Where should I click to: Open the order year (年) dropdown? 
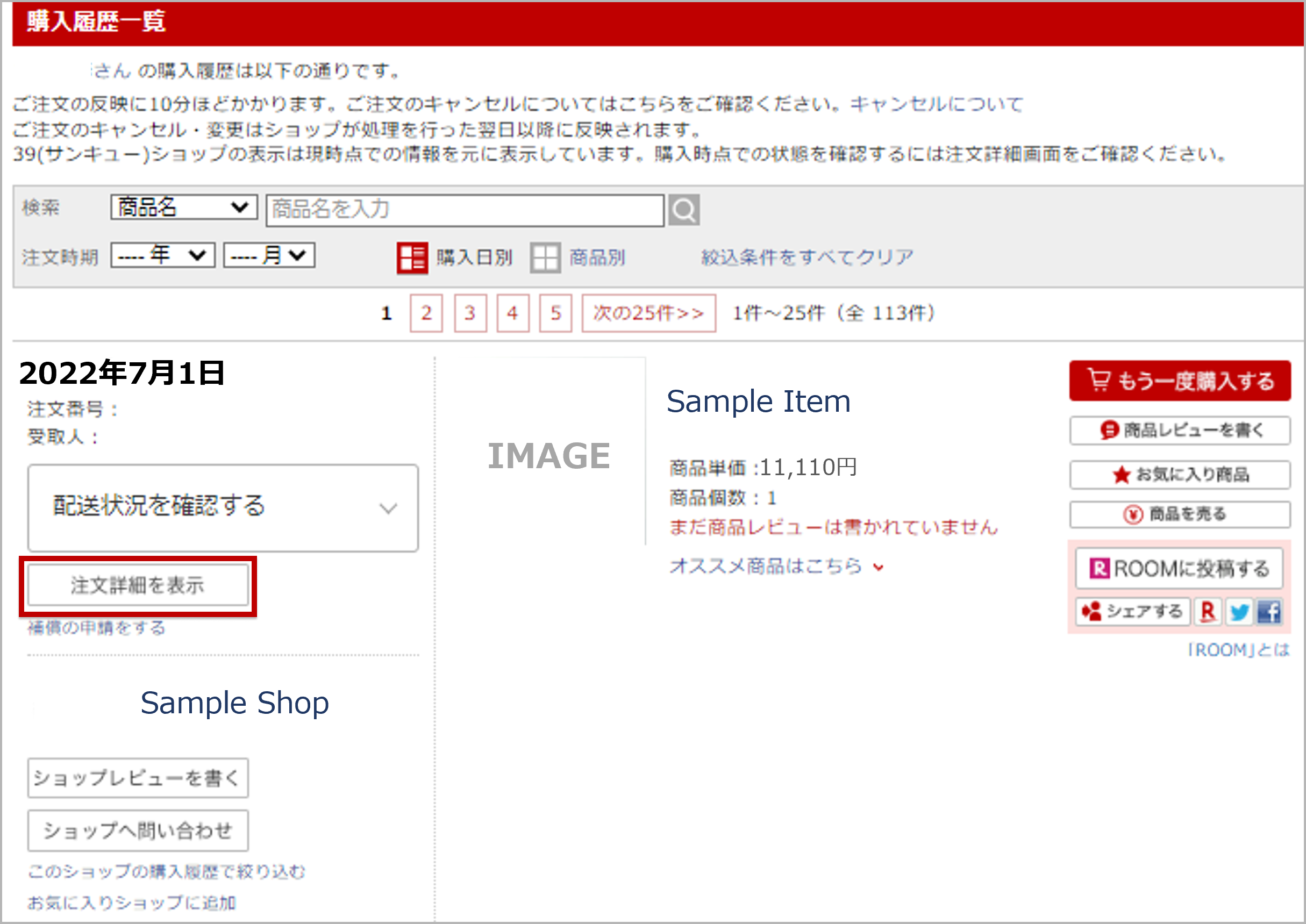pos(163,255)
